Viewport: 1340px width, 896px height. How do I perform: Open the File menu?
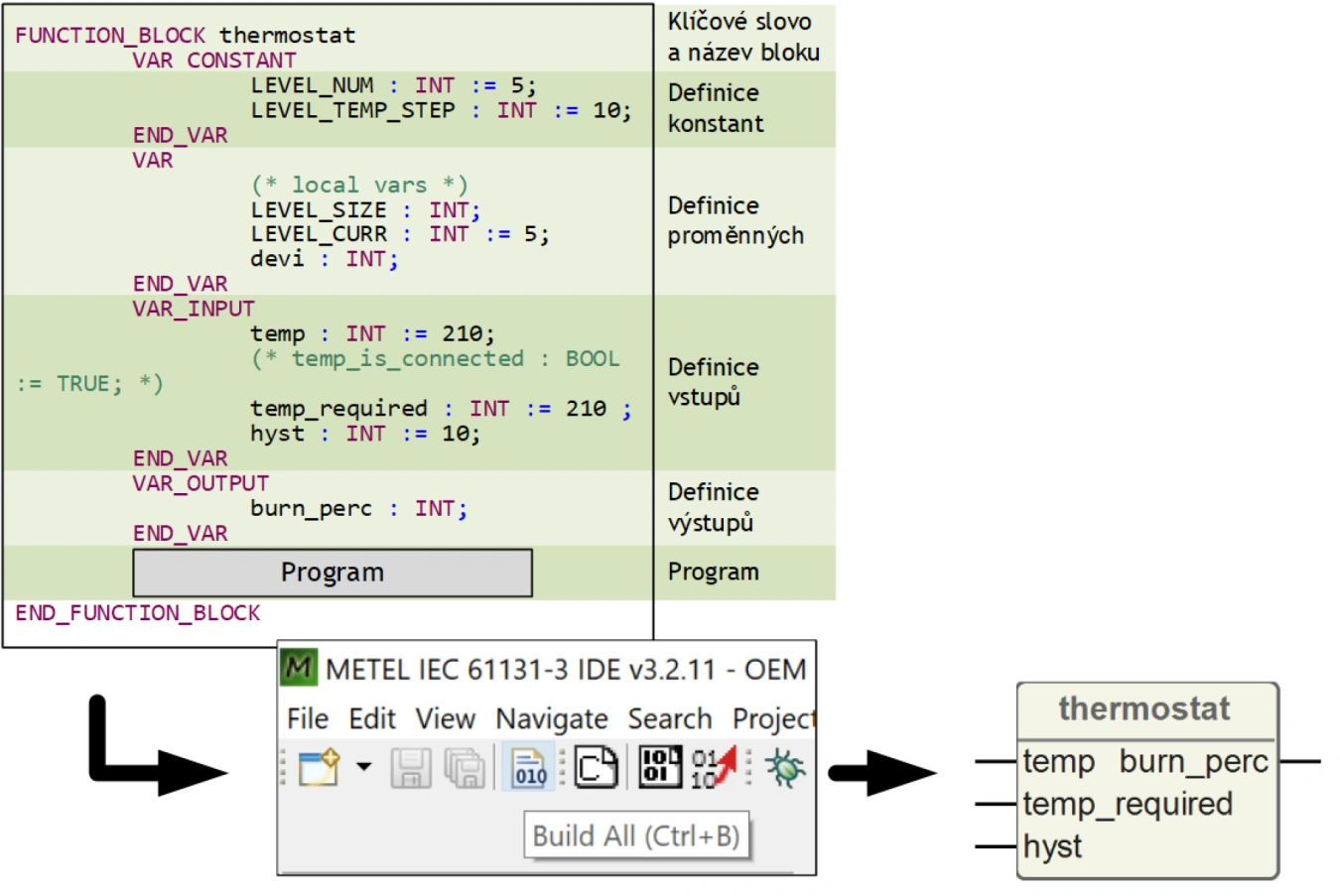(x=307, y=718)
